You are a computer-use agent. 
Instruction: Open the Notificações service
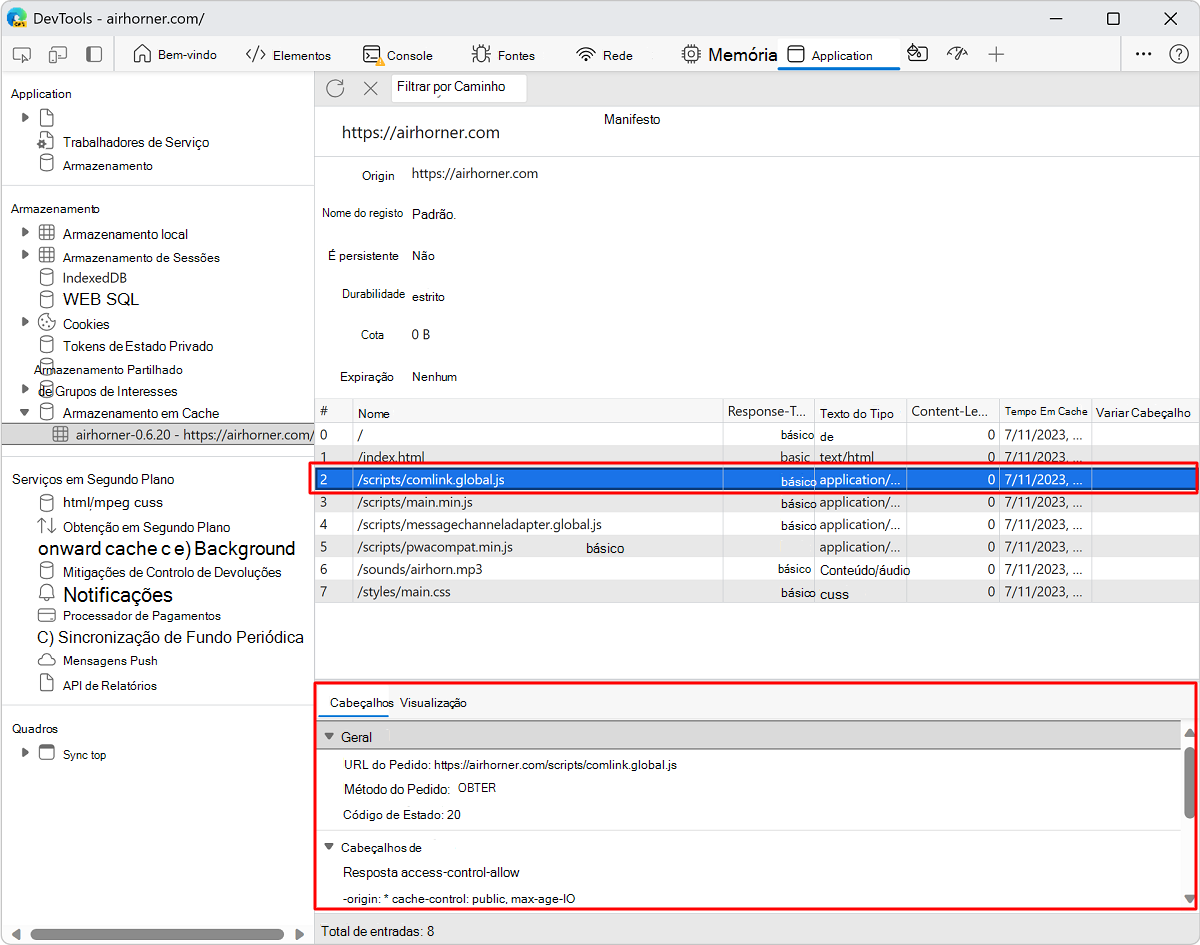118,594
